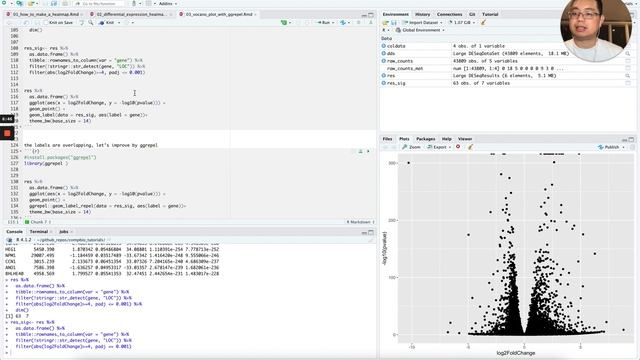Expand the res object
This screenshot has height=360, width=640.
384,76
